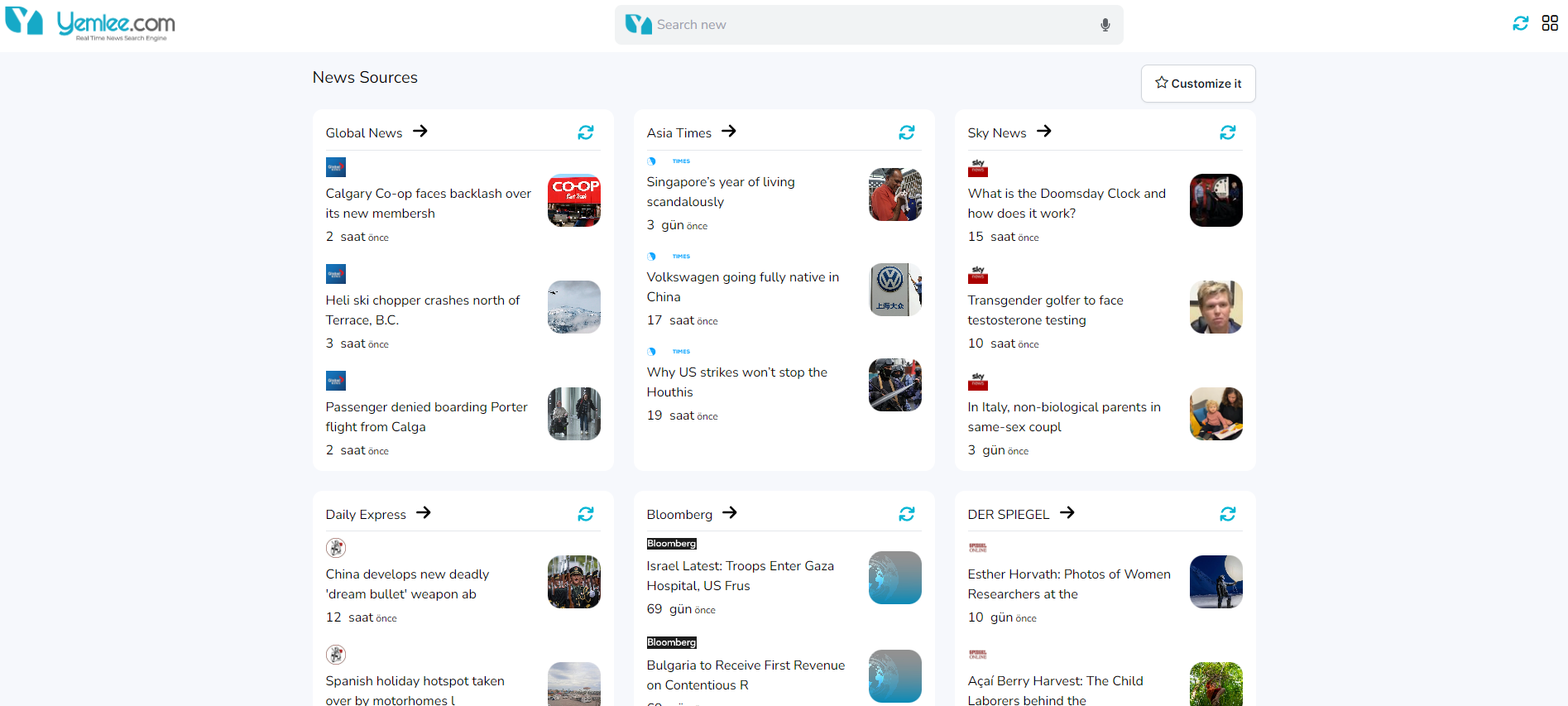Screen dimensions: 1568x706
Task: Refresh the Daily Express feed
Action: 586,514
